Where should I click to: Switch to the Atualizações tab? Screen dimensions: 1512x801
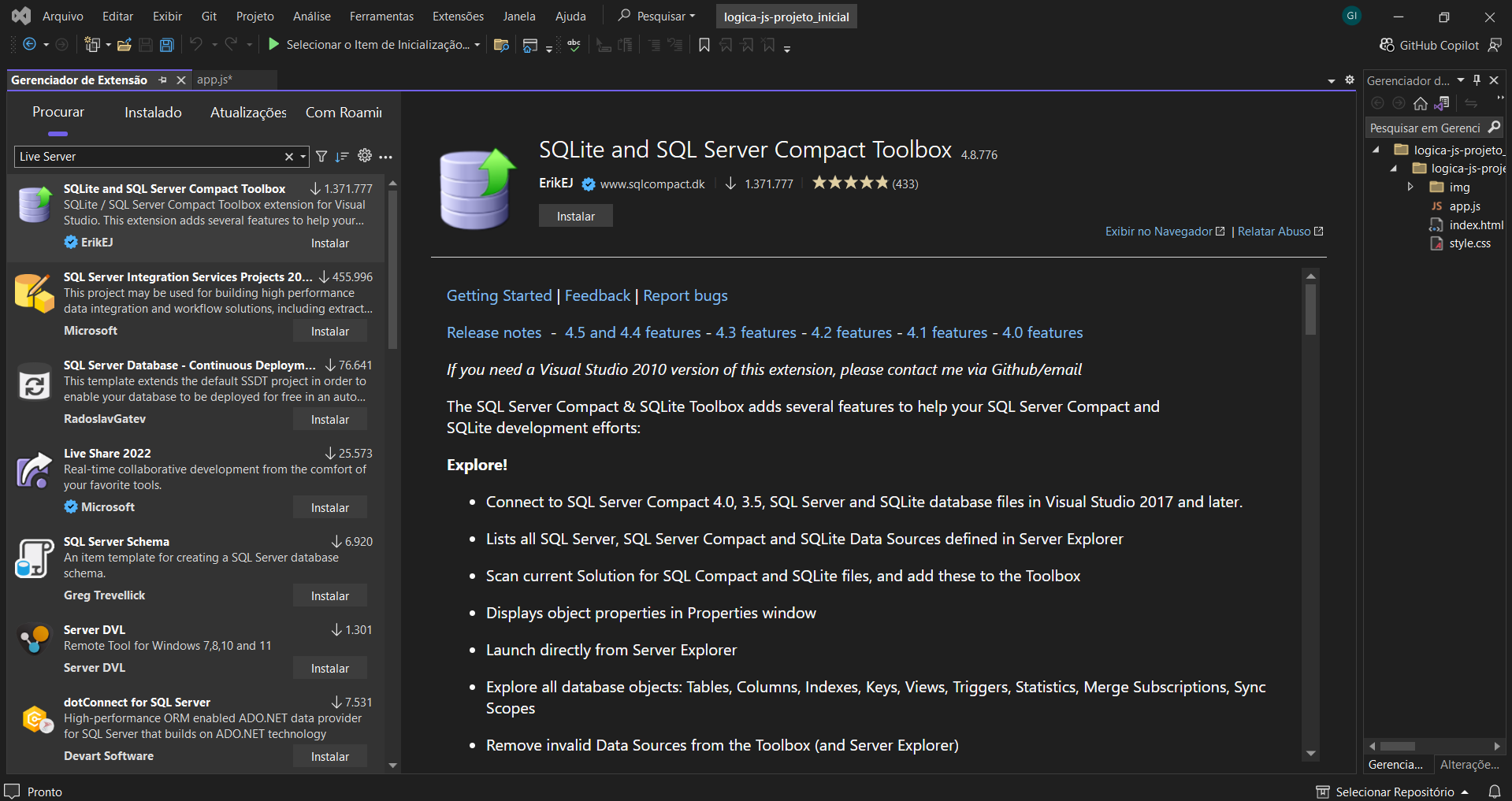point(248,113)
